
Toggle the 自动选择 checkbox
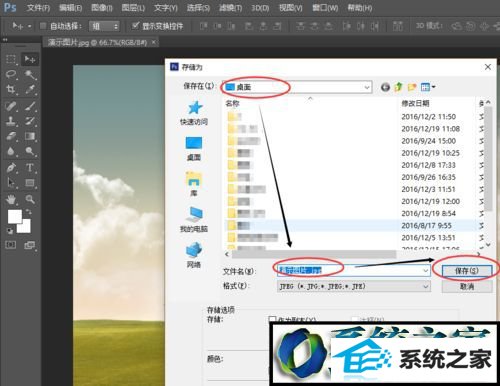coord(43,26)
